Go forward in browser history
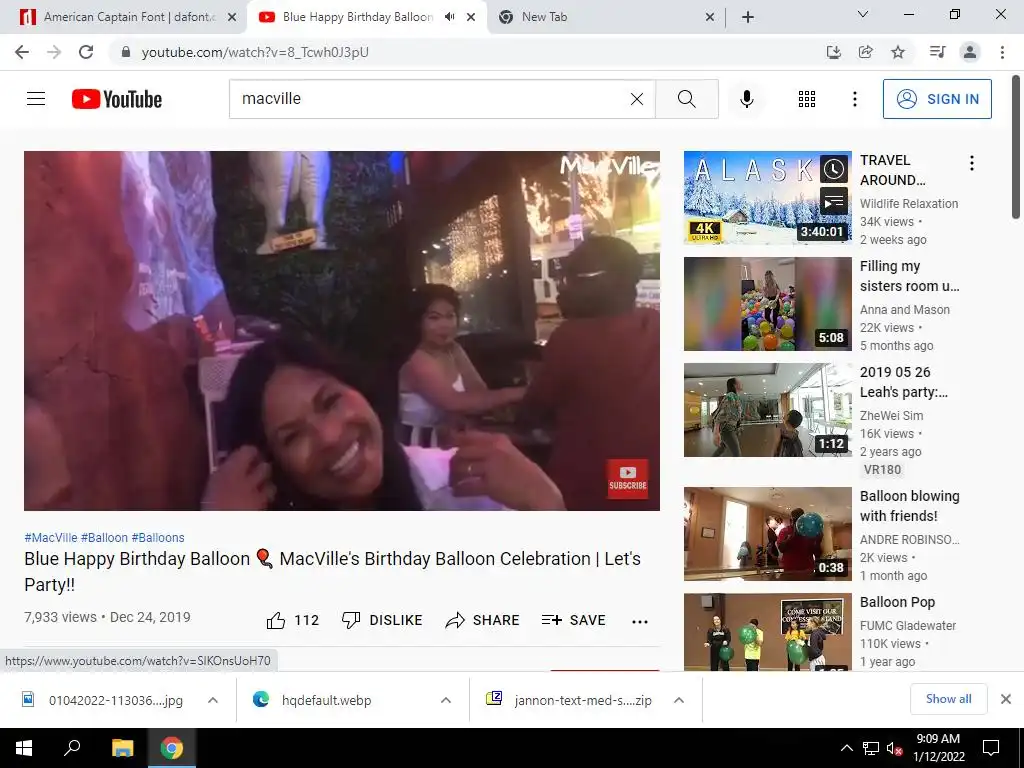 click(x=54, y=52)
